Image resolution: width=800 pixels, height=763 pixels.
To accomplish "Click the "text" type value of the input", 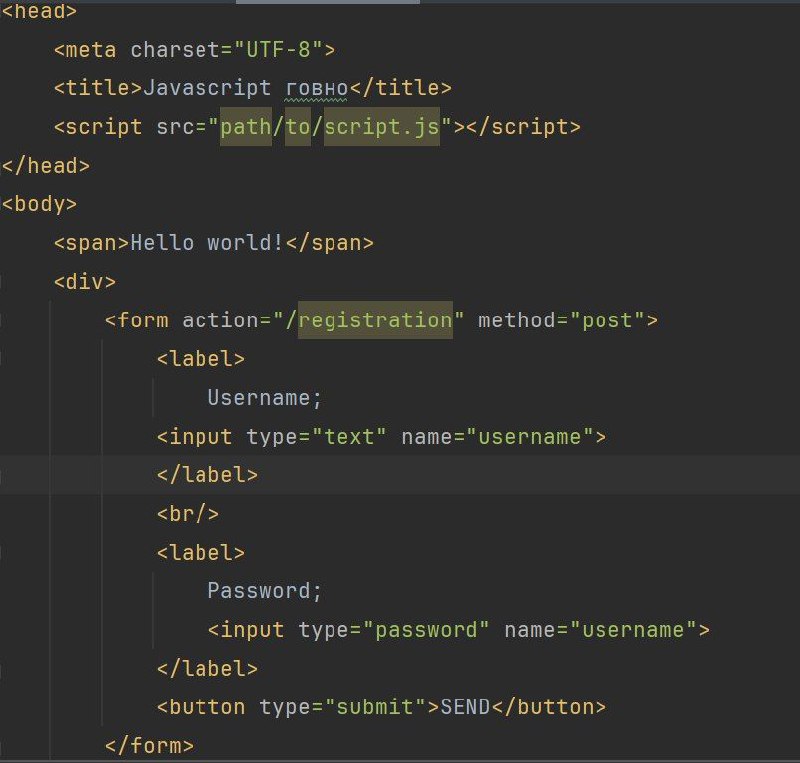I will (x=349, y=437).
